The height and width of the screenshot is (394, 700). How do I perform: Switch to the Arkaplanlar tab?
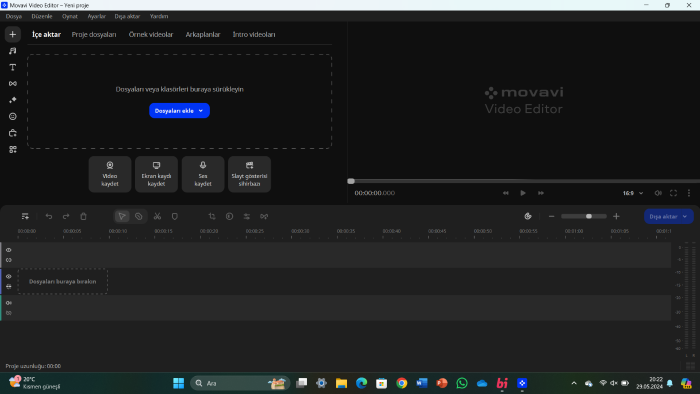pyautogui.click(x=203, y=34)
